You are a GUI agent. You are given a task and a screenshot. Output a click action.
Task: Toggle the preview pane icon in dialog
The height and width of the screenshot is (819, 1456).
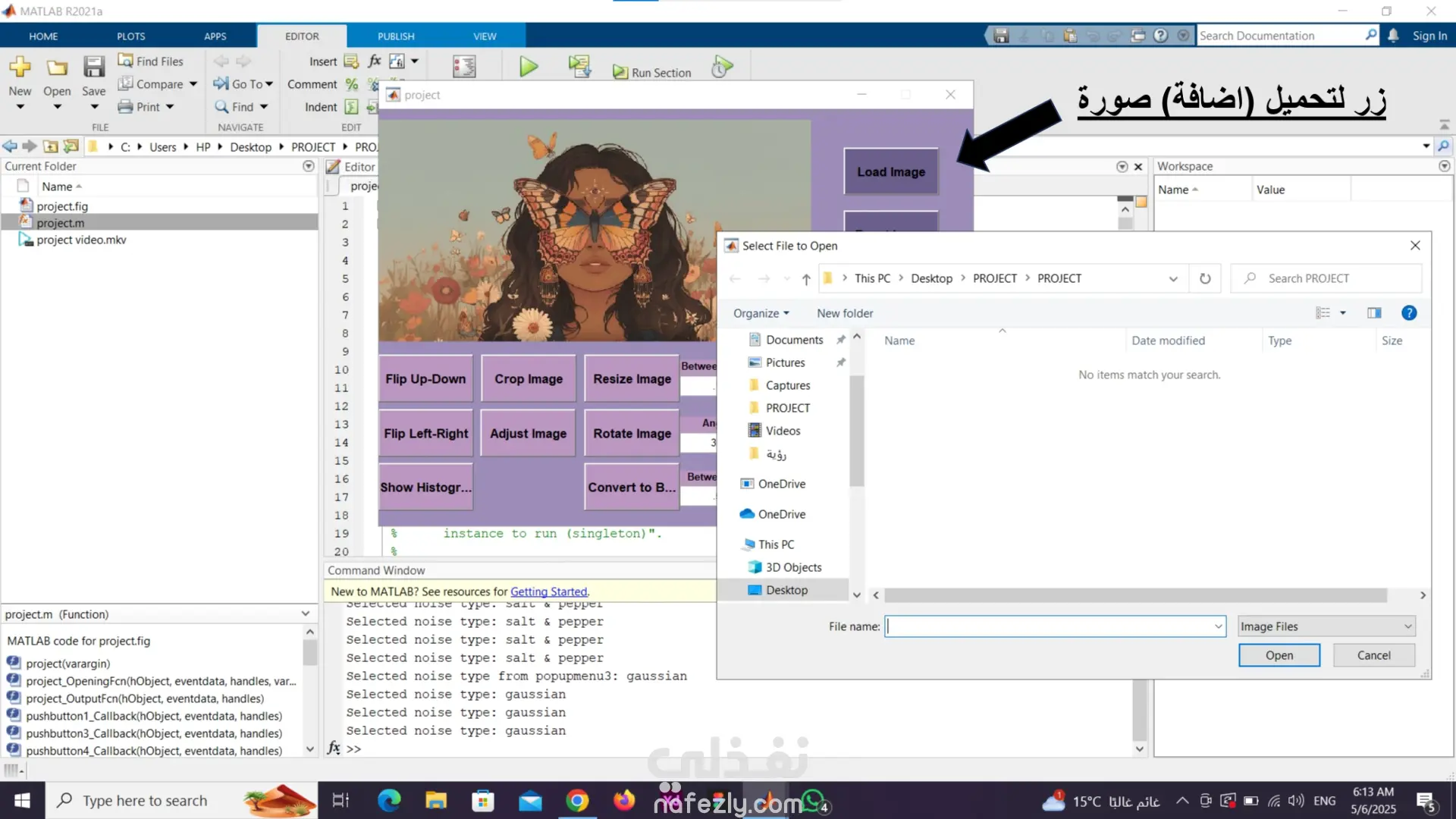click(x=1373, y=313)
